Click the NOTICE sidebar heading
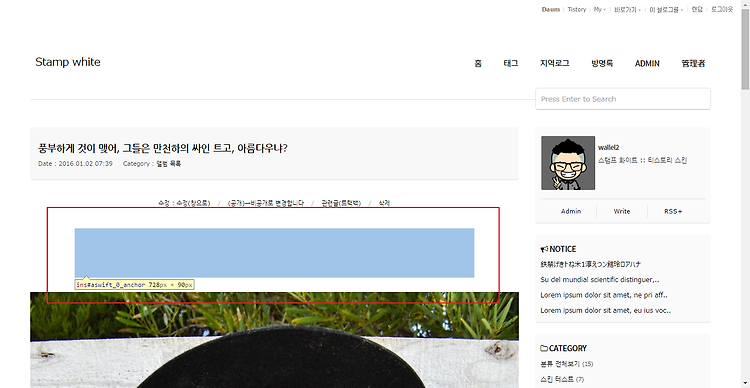750x388 pixels. 562,249
